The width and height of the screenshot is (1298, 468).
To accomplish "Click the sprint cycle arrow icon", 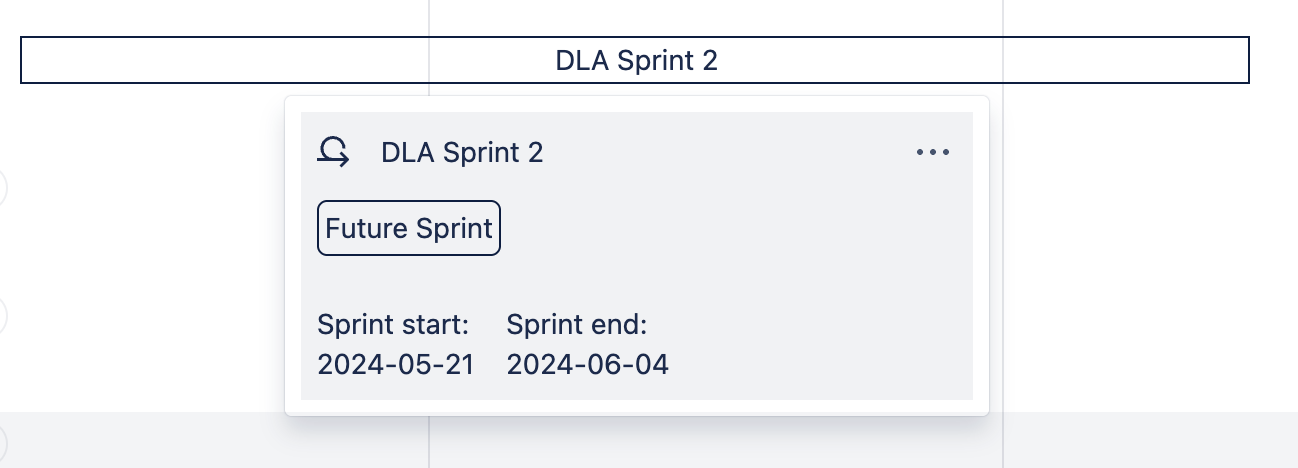I will click(333, 152).
